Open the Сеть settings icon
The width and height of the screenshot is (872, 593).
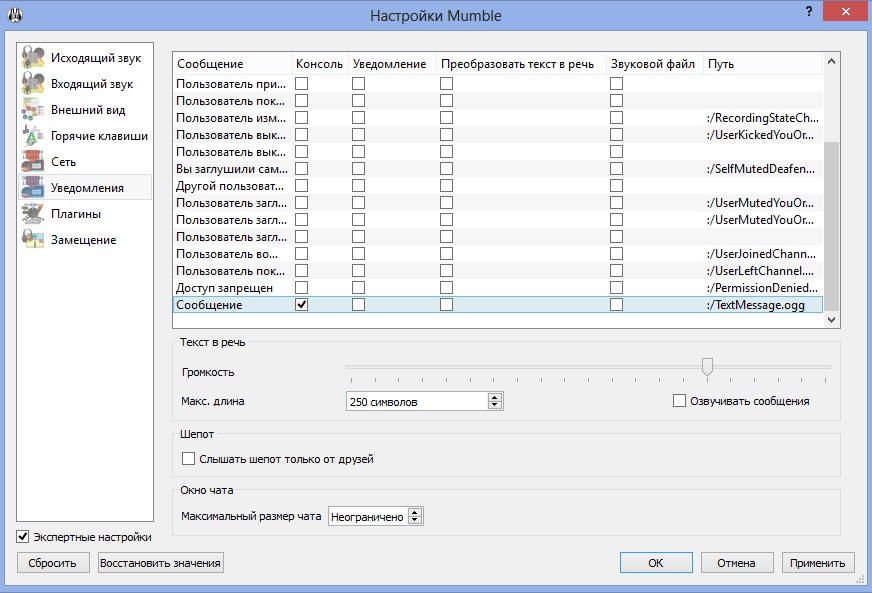click(33, 162)
